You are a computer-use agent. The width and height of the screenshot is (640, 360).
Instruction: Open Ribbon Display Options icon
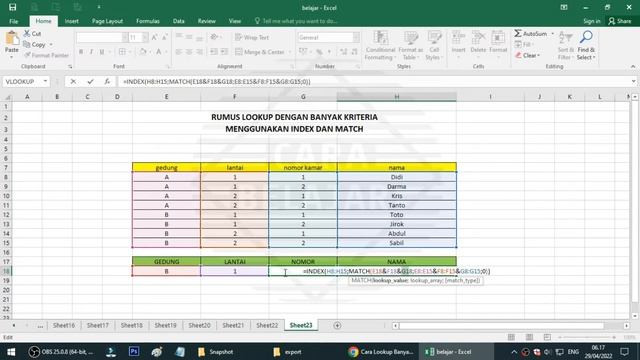[564, 7]
